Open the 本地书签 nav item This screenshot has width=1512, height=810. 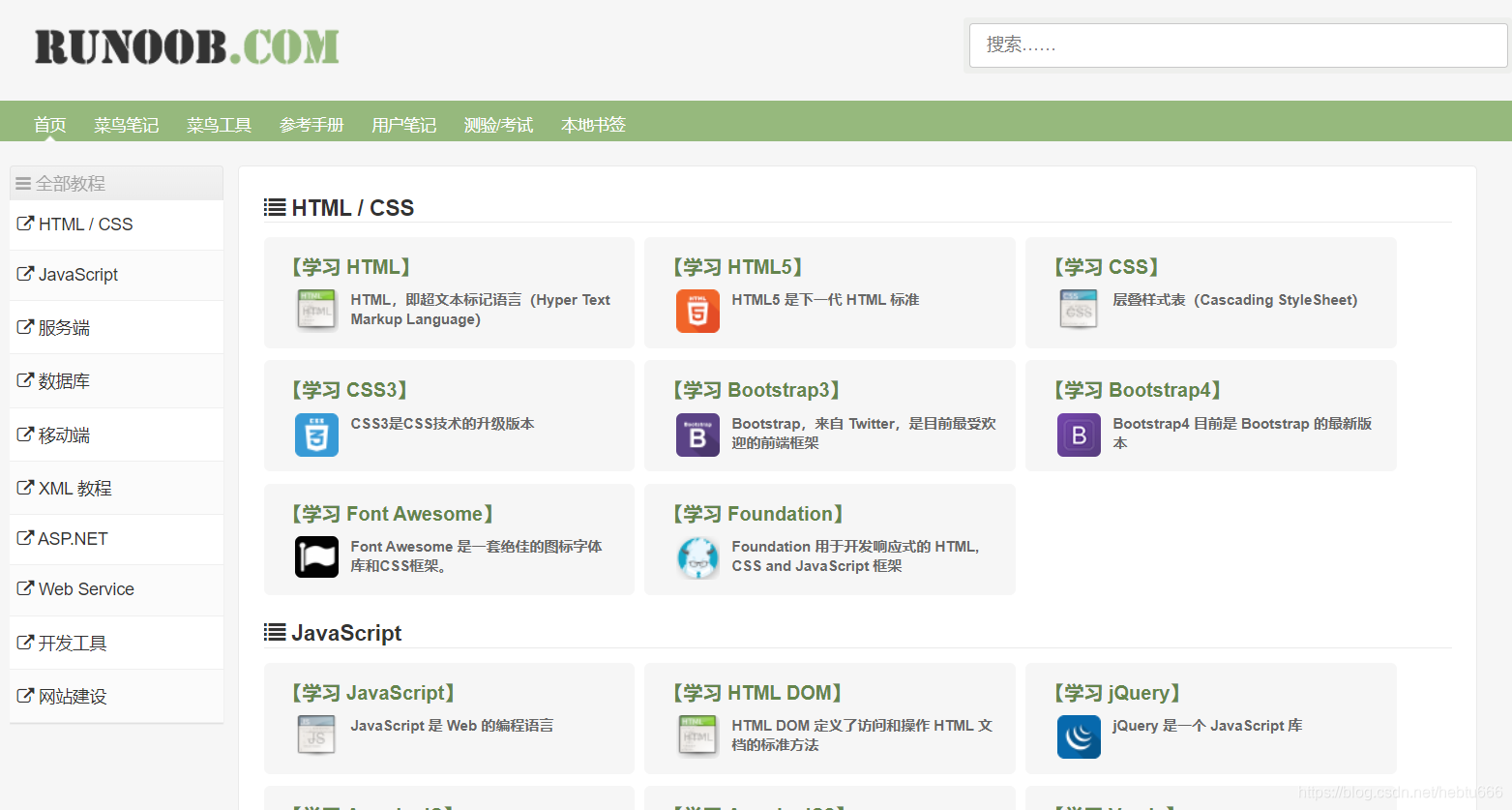tap(593, 125)
